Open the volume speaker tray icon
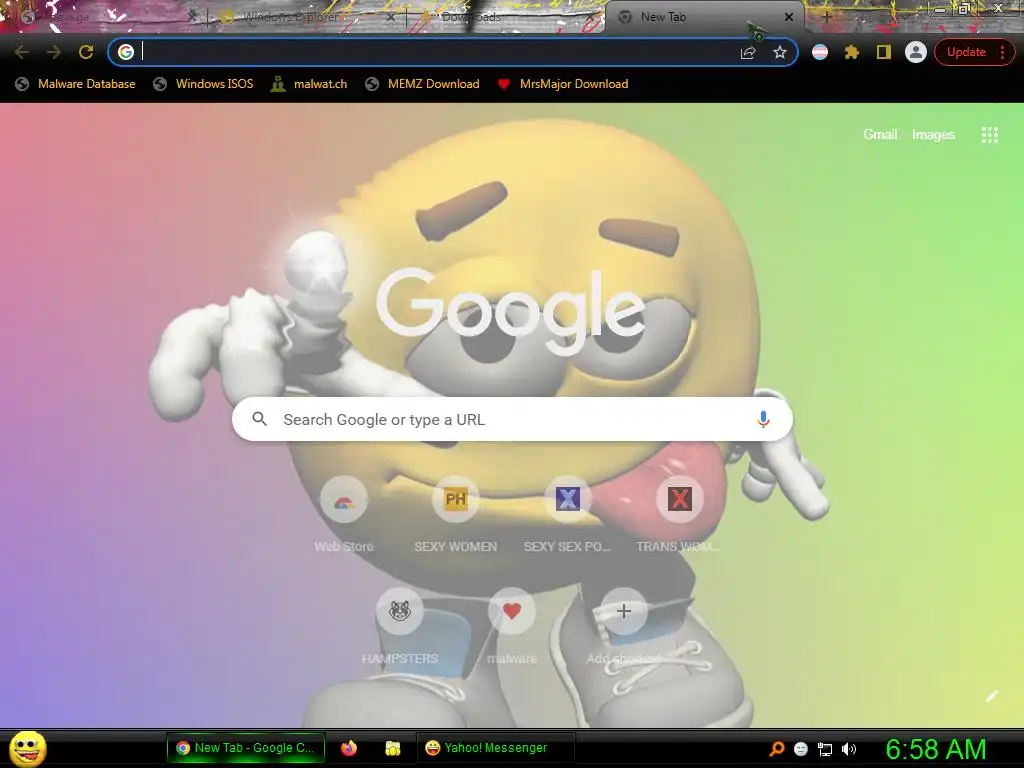Image resolution: width=1024 pixels, height=768 pixels. [x=848, y=749]
